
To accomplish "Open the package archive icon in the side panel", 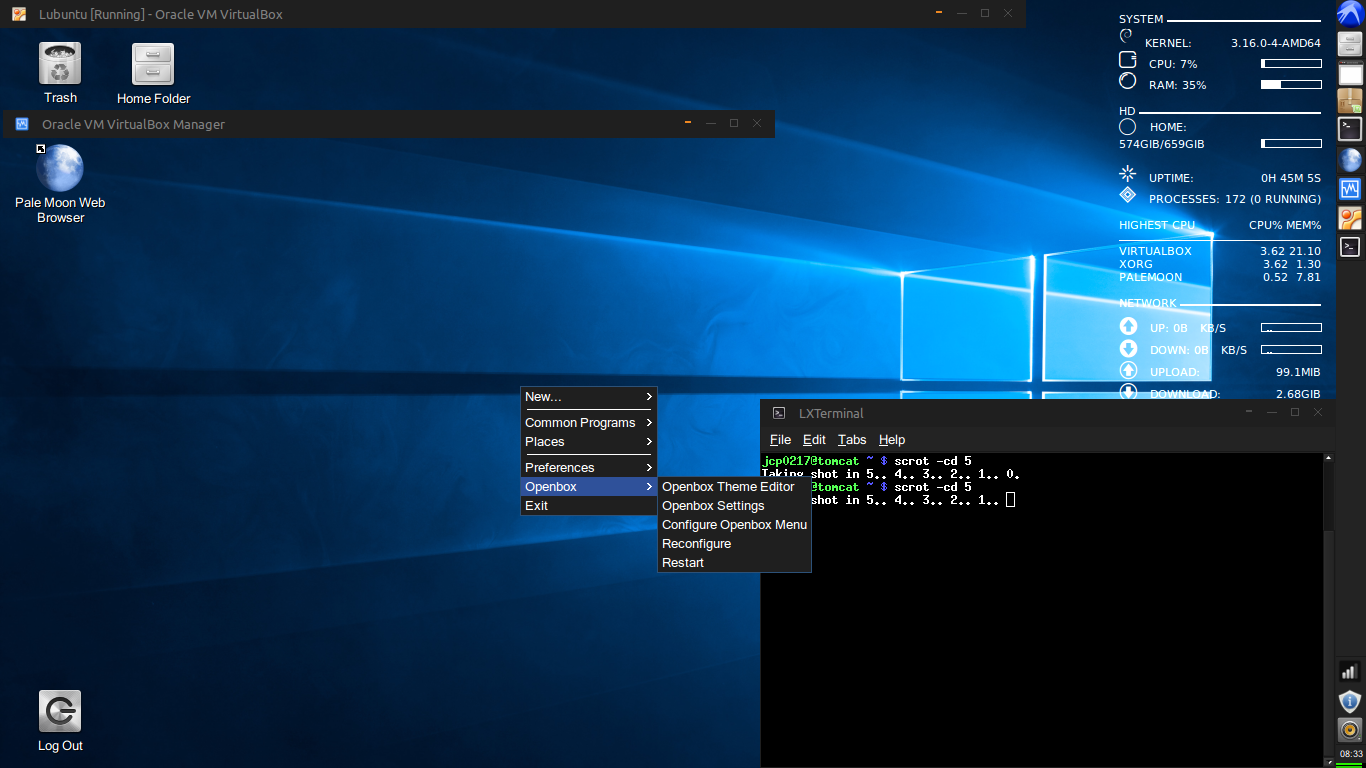I will click(1350, 101).
